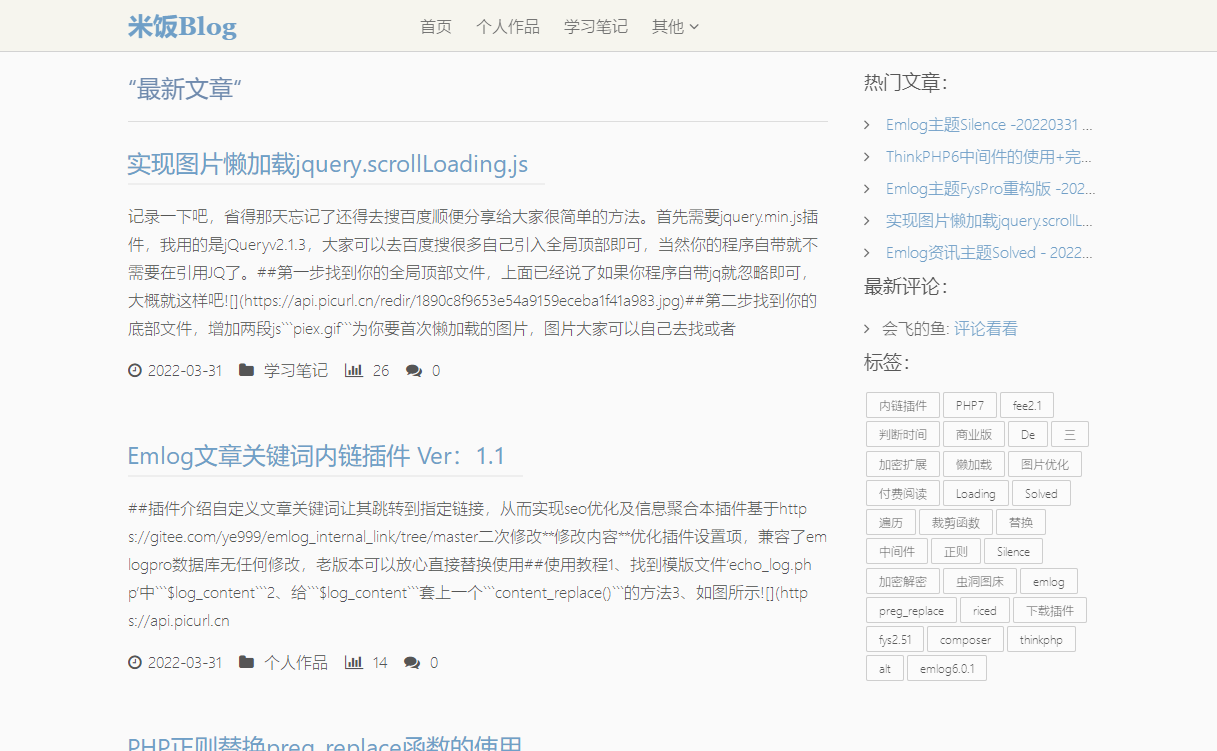Select the PHP7 tag

(969, 406)
